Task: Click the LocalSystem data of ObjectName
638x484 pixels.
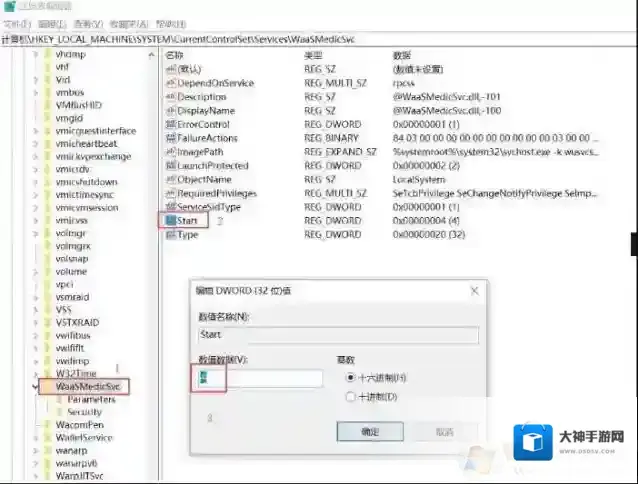Action: pyautogui.click(x=419, y=179)
